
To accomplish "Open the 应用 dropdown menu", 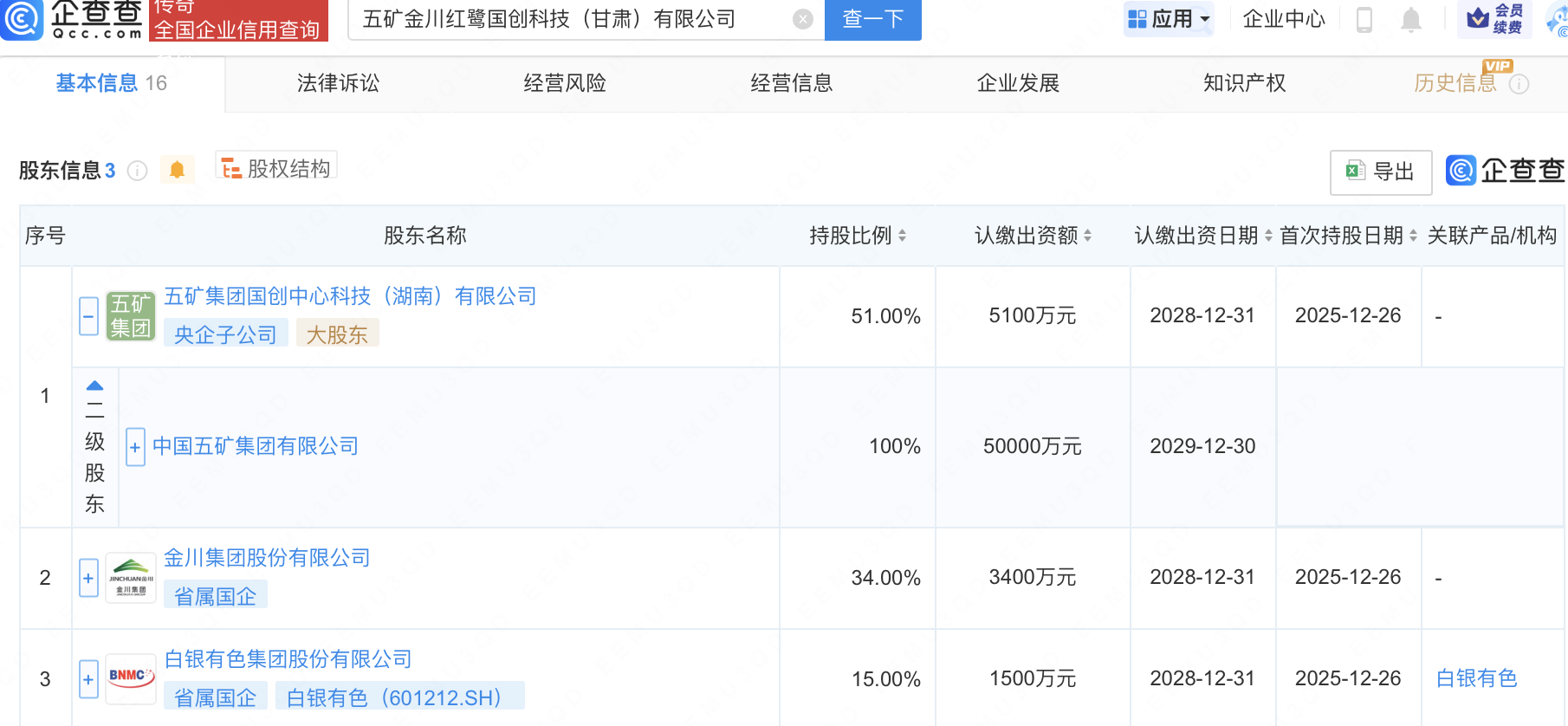I will [x=1169, y=19].
